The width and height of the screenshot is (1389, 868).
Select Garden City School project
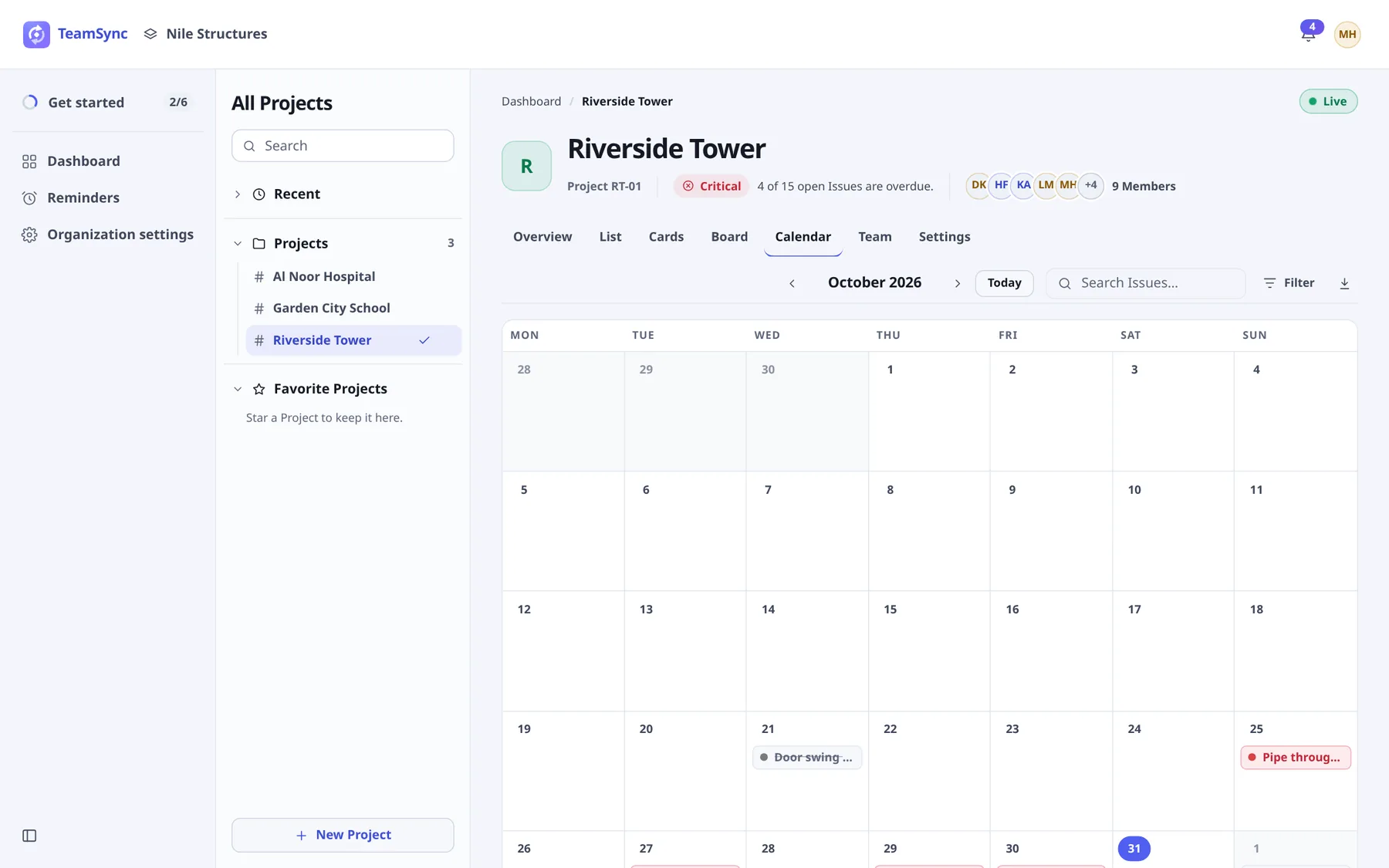coord(353,308)
